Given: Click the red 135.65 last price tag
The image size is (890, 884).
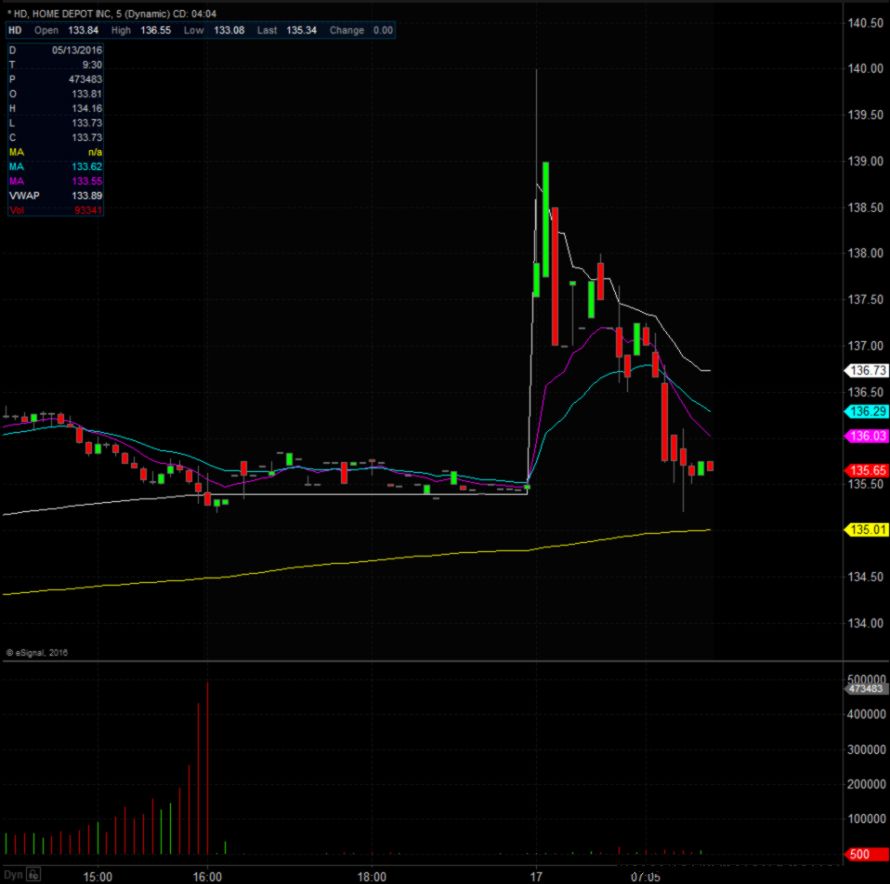Looking at the screenshot, I should [x=867, y=470].
